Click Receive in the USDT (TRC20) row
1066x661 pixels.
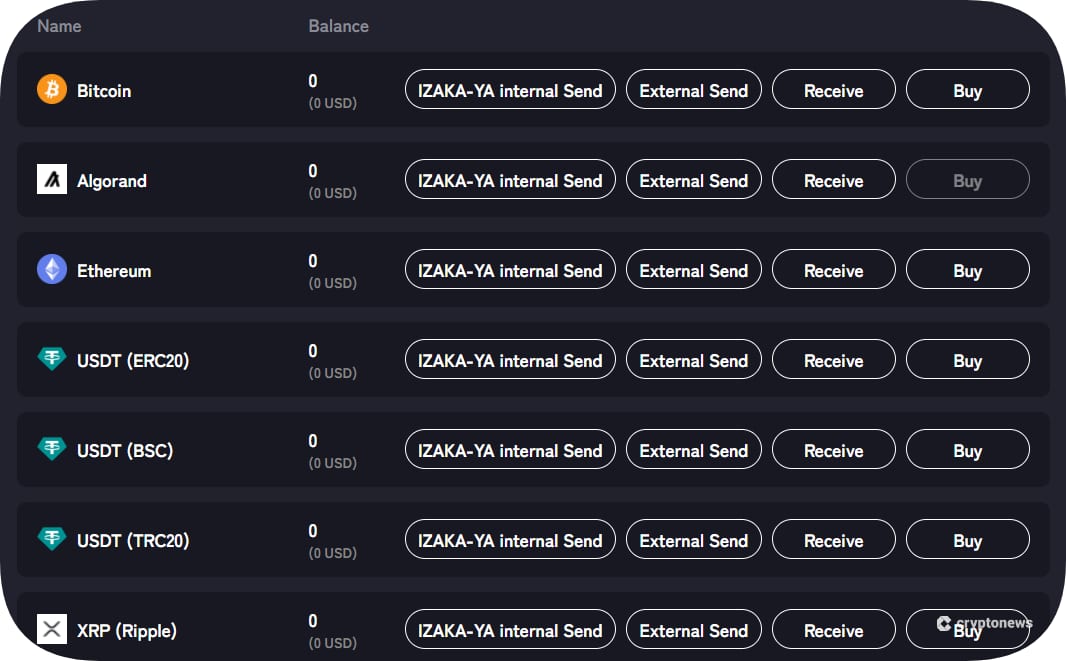(833, 539)
